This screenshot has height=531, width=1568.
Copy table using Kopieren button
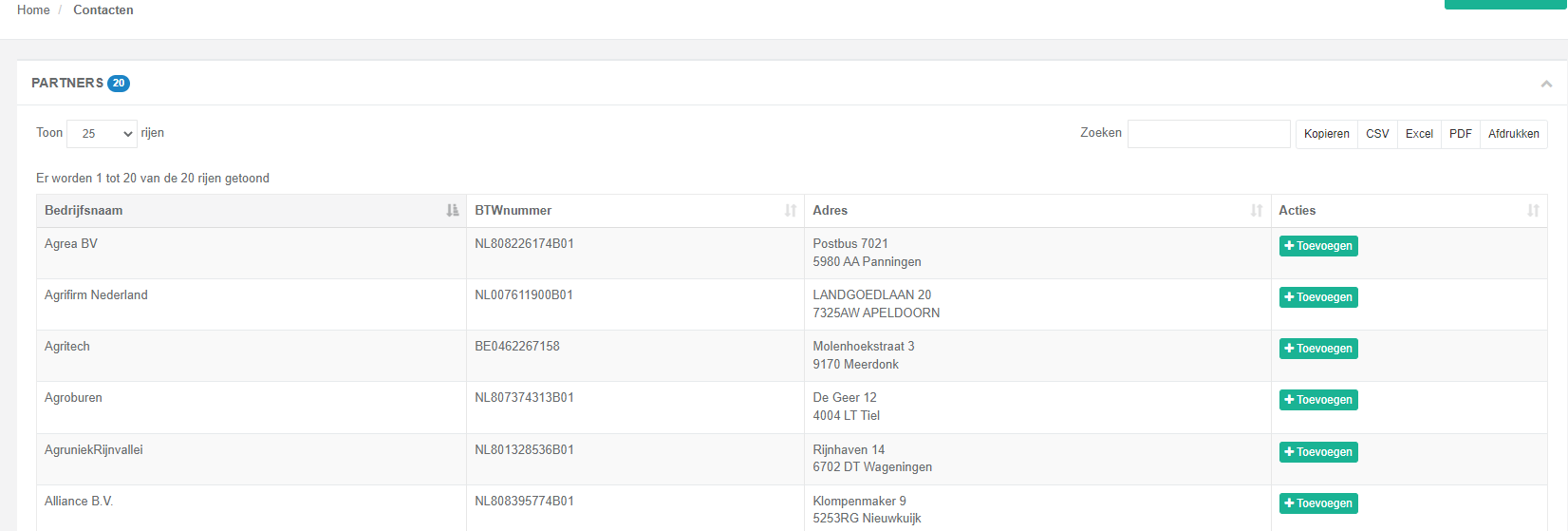1326,134
